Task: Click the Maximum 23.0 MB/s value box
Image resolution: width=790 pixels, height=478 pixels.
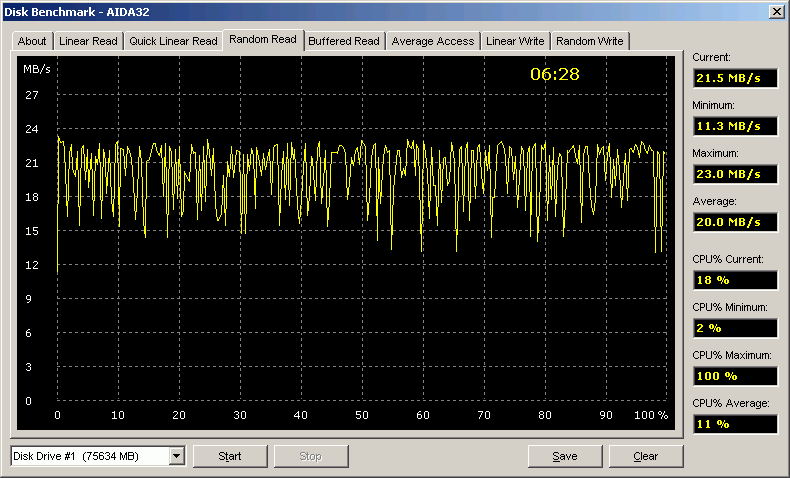Action: [734, 174]
